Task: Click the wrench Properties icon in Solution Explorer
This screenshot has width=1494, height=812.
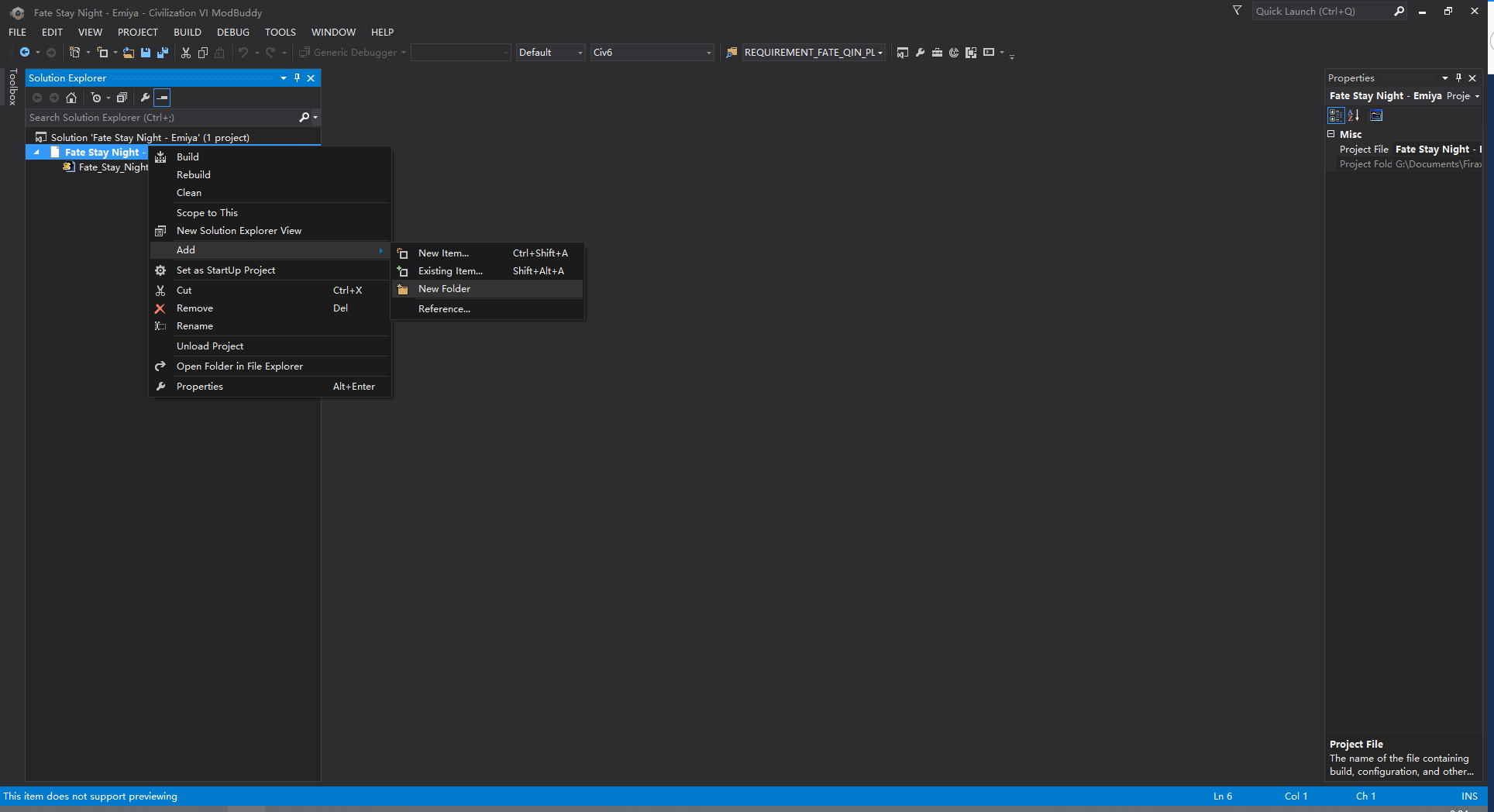Action: 145,98
